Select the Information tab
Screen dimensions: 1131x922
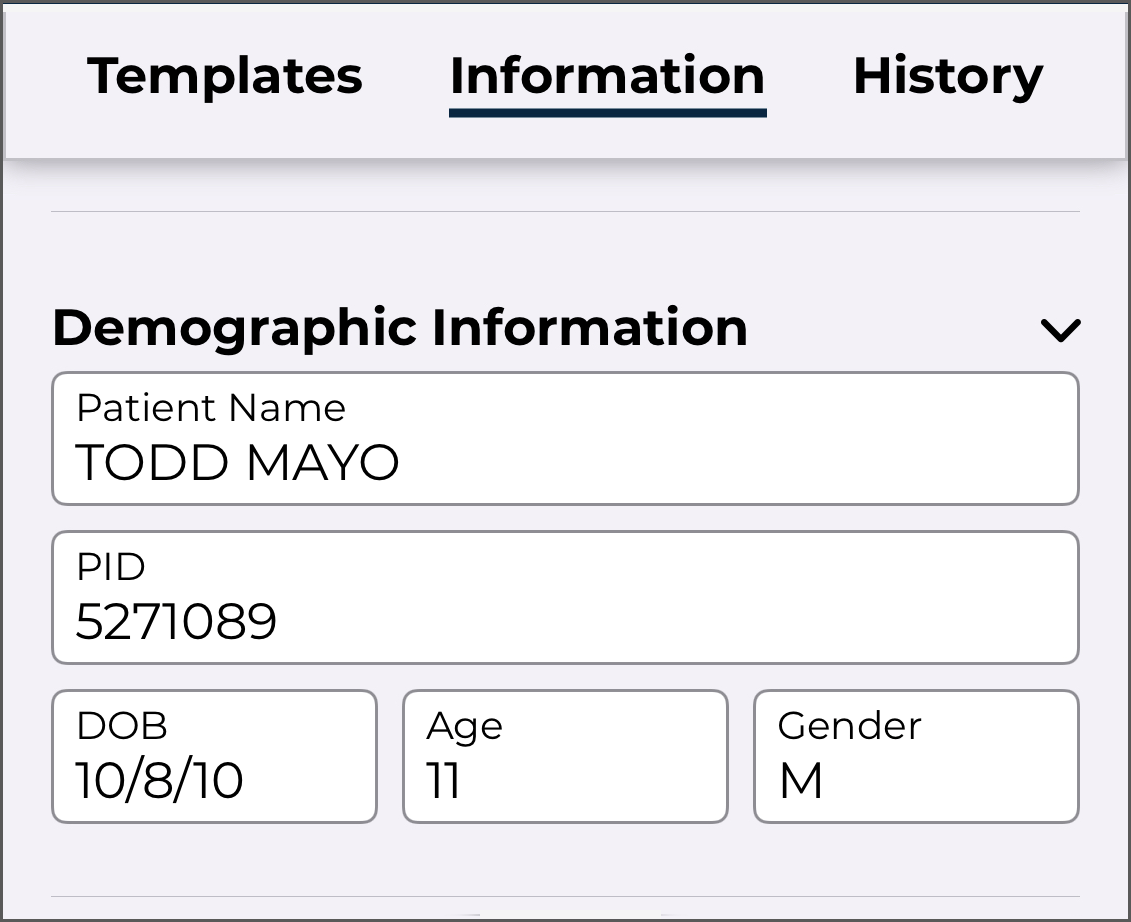coord(607,76)
